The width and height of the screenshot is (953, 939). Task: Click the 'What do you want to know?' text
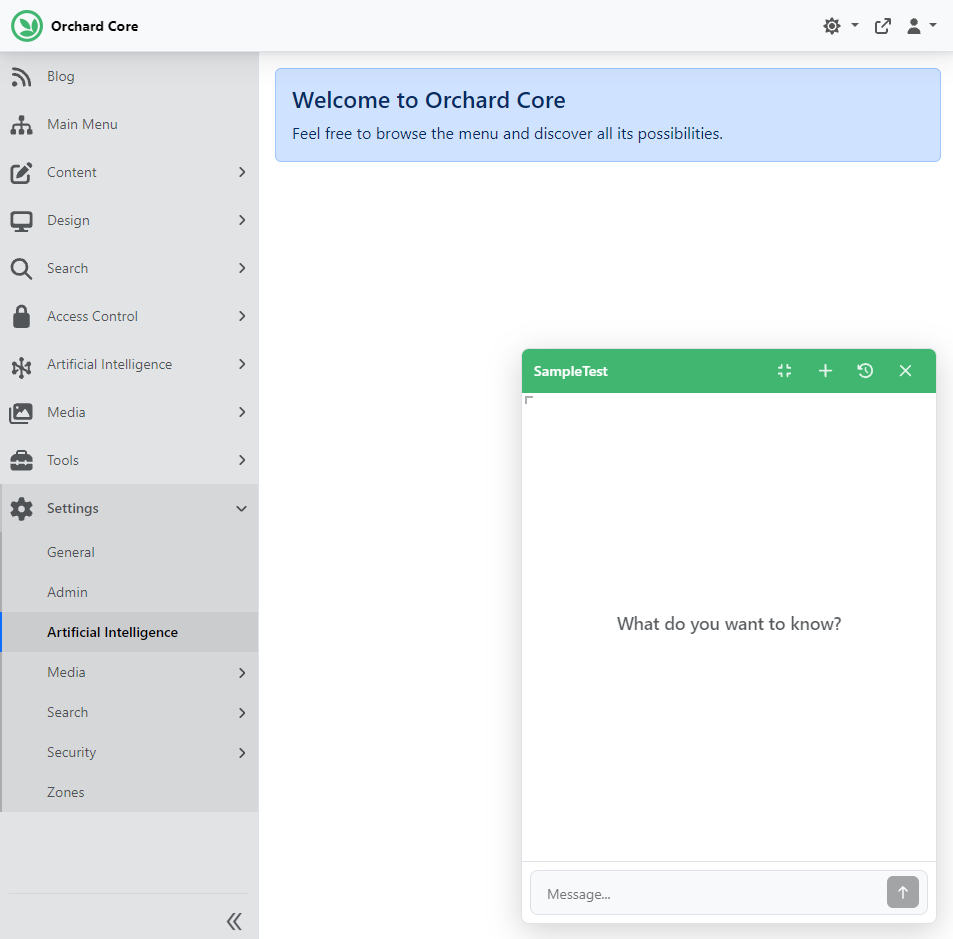(x=729, y=624)
